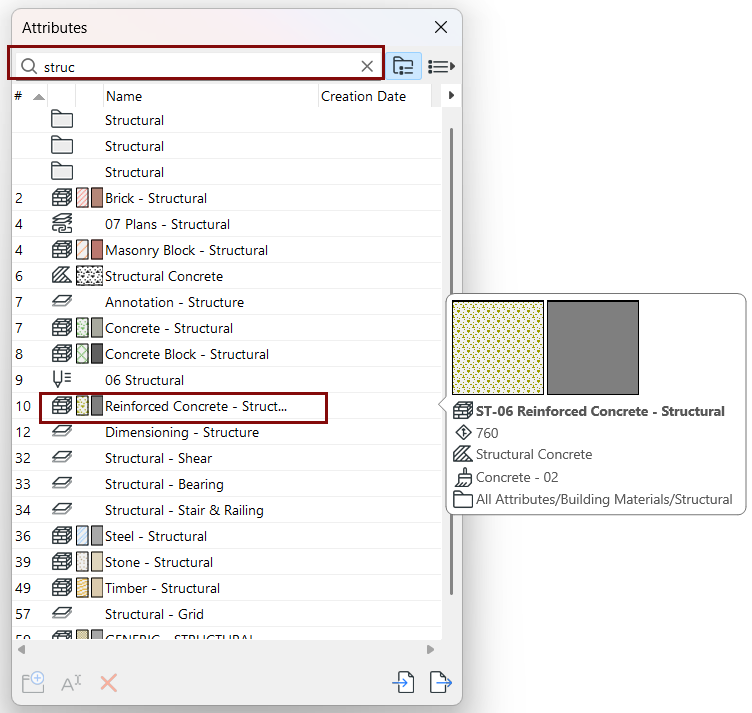Click the layer icon for Annotation - Structure
Image resolution: width=752 pixels, height=713 pixels.
[62, 301]
